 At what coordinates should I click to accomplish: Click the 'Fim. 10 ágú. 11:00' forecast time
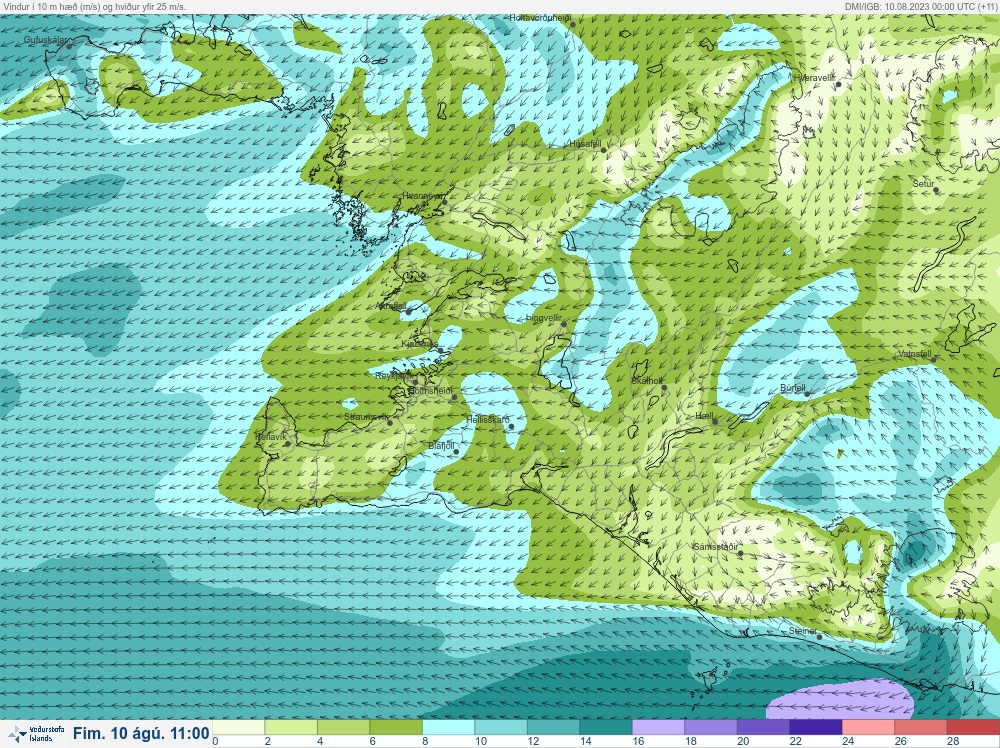tap(141, 733)
